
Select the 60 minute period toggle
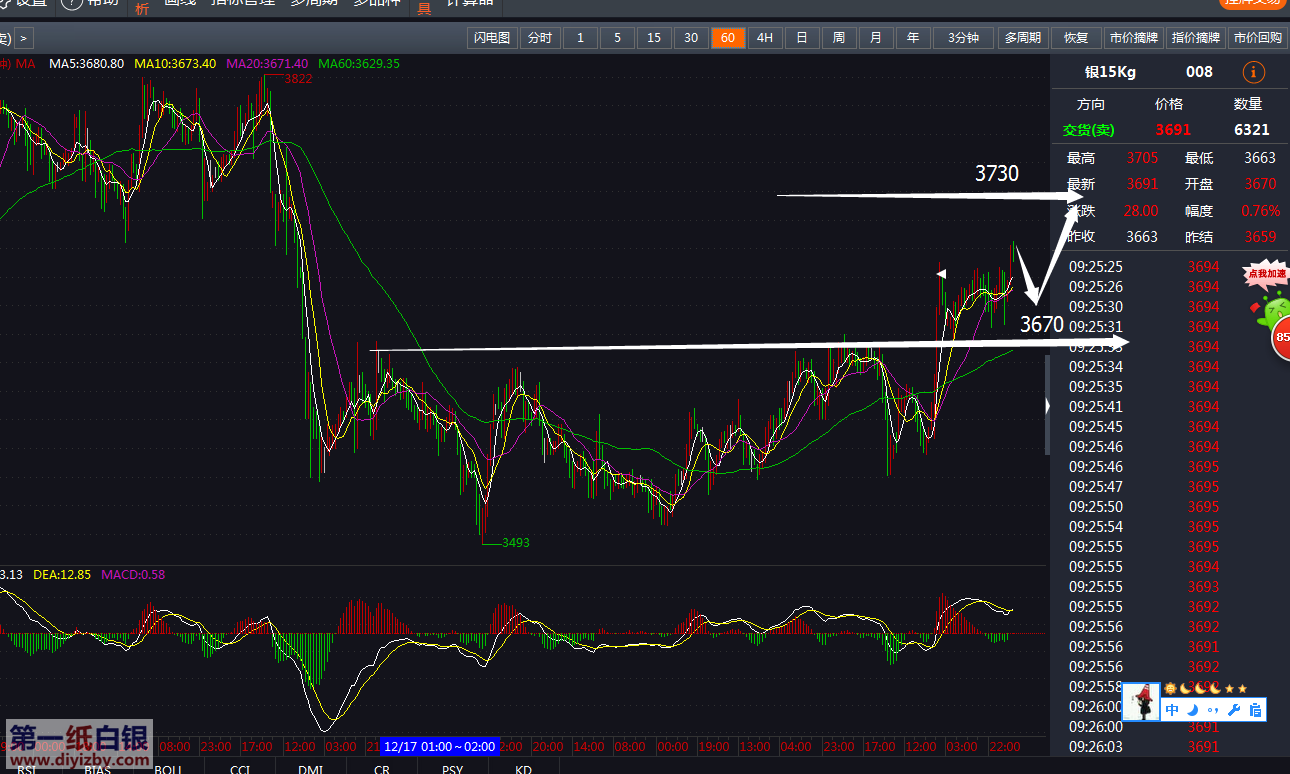pyautogui.click(x=727, y=38)
